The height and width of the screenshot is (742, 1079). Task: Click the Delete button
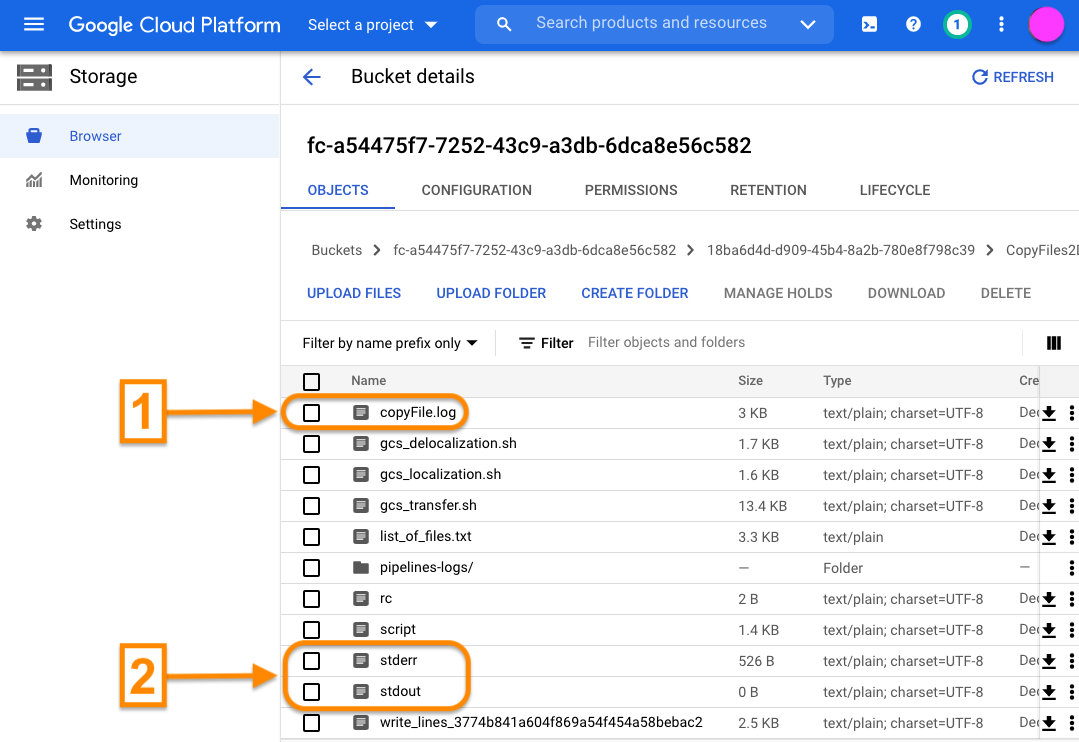pyautogui.click(x=1005, y=293)
